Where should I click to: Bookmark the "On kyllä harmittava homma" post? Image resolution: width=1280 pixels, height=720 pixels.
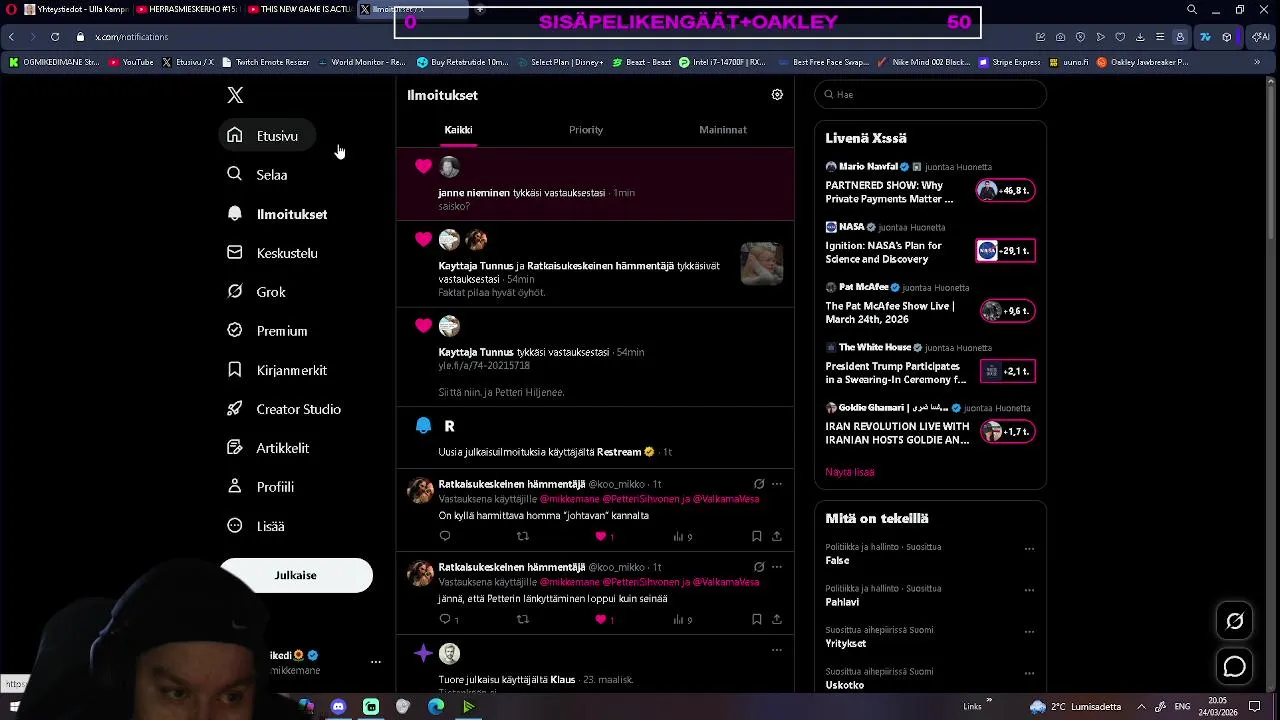756,536
